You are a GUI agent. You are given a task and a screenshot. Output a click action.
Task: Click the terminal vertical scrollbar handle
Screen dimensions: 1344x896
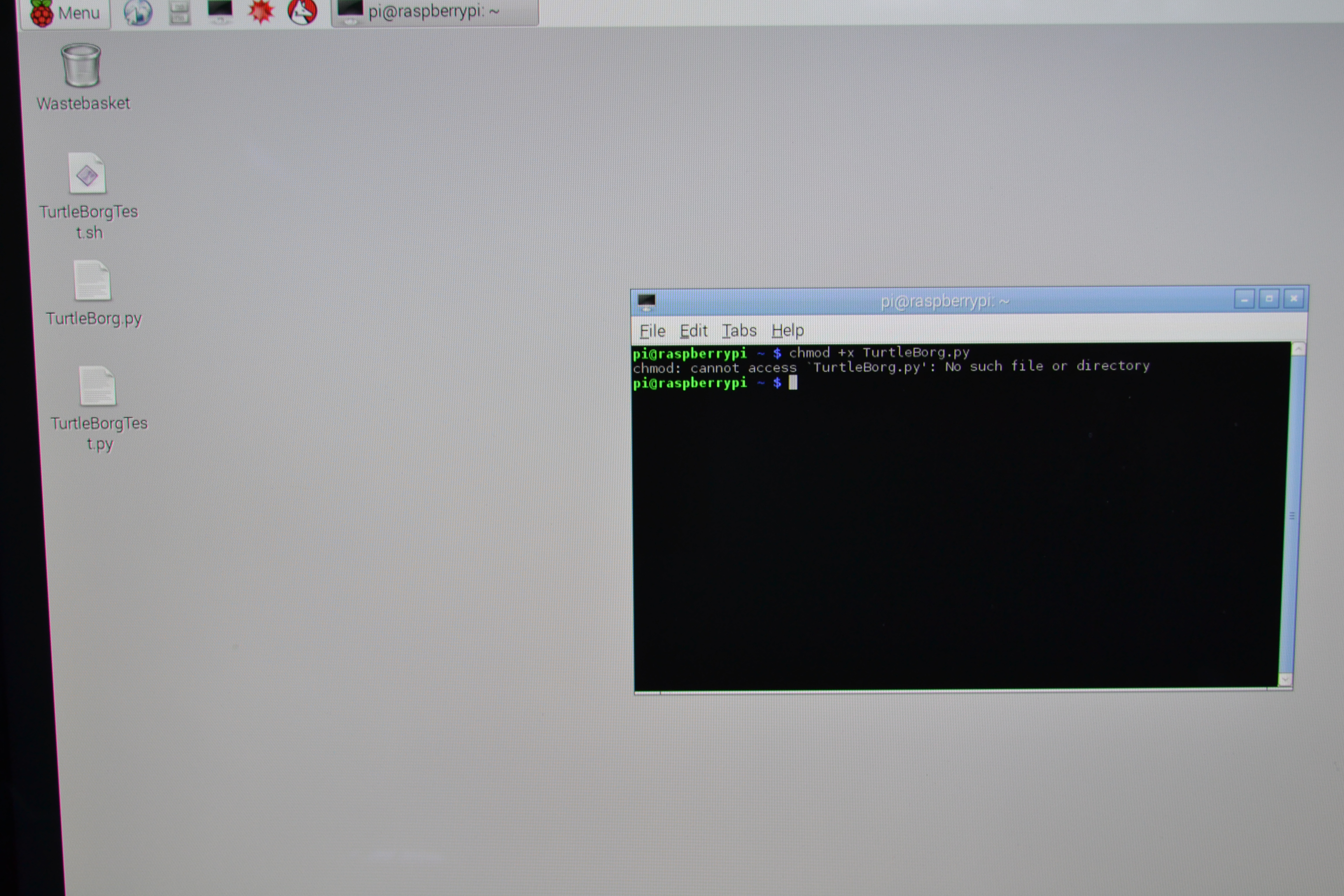(1292, 515)
